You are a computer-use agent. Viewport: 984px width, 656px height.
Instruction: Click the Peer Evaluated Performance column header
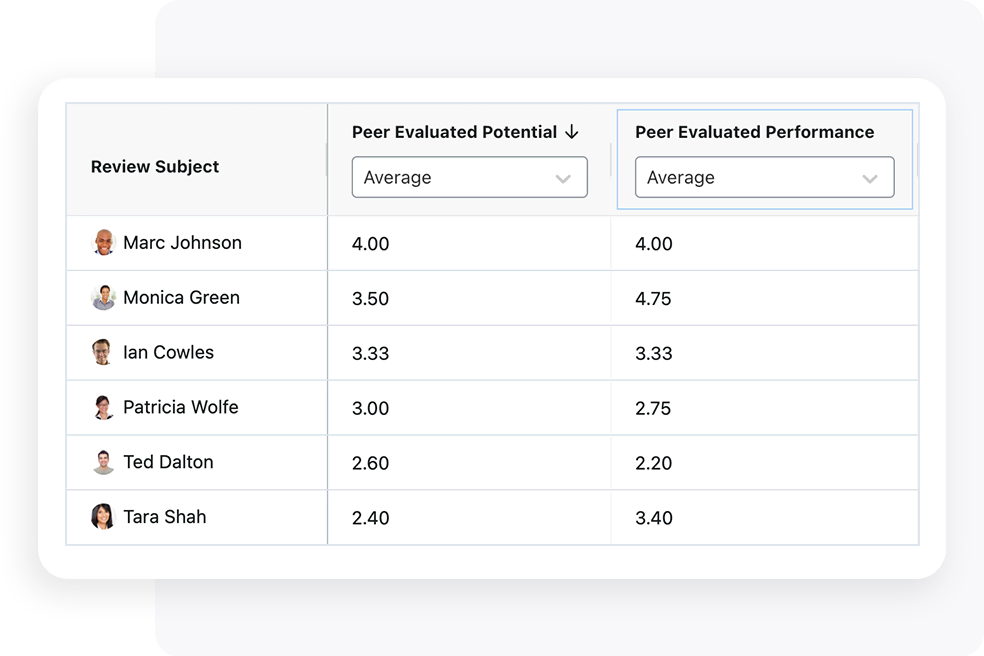click(x=754, y=132)
